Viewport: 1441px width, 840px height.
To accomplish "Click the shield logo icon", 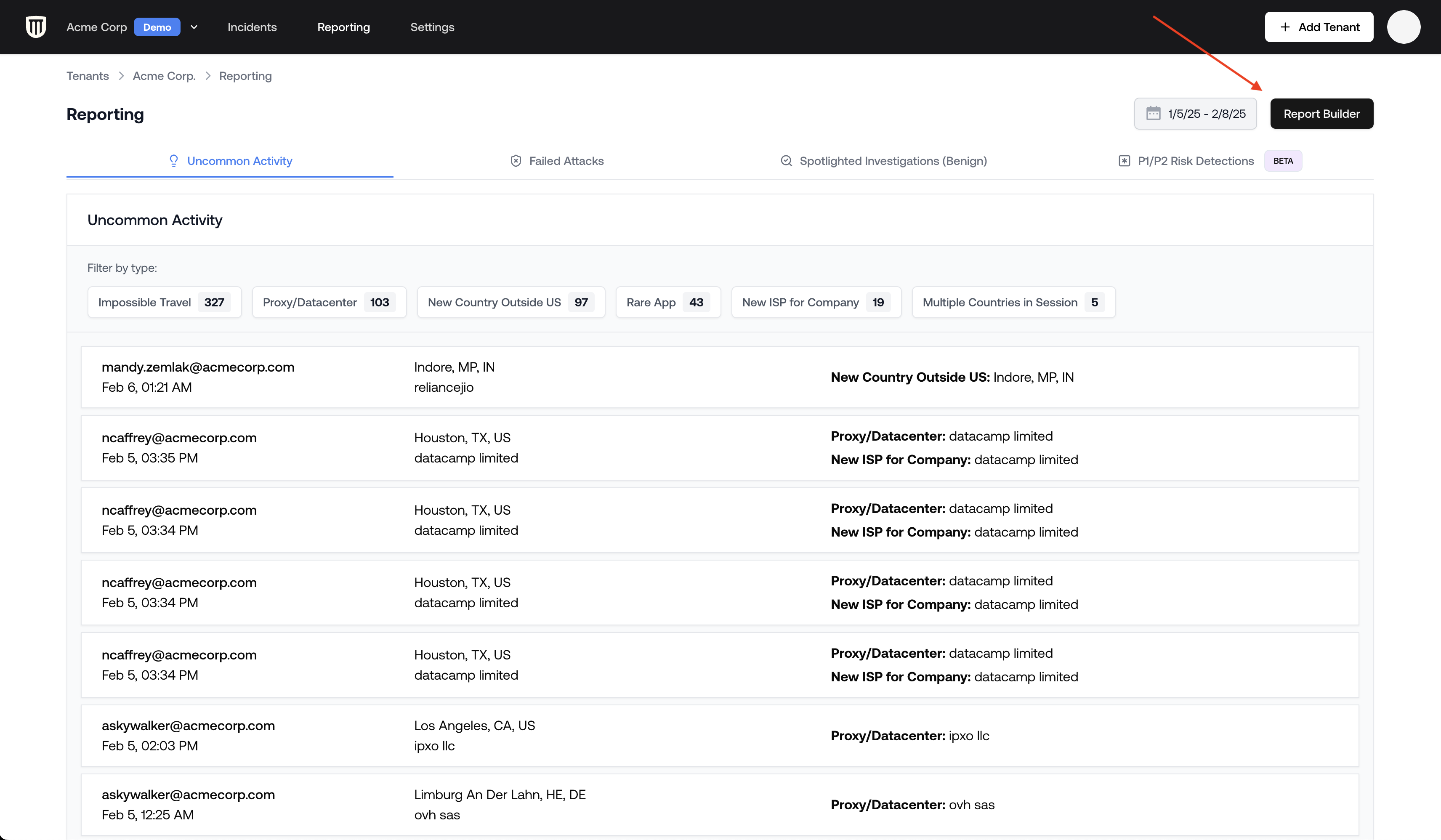I will 36,27.
